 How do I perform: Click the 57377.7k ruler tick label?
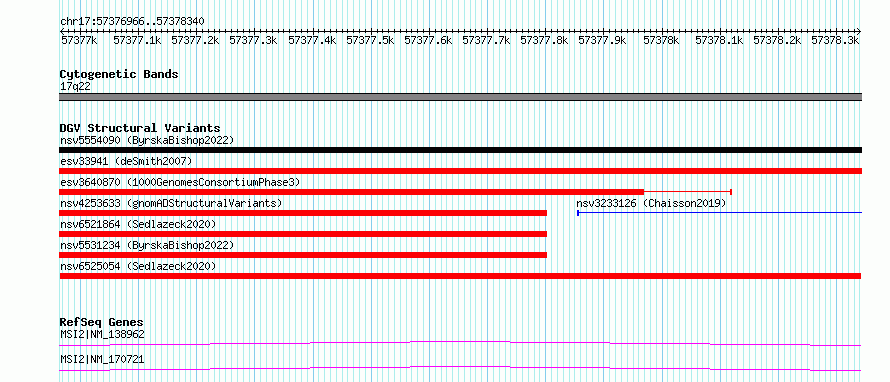(486, 40)
